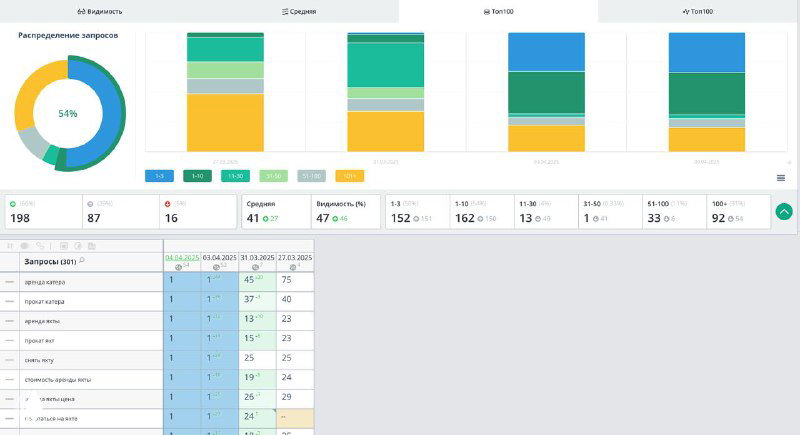Open the chart hamburger menu icon
Image resolution: width=800 pixels, height=435 pixels.
point(781,178)
